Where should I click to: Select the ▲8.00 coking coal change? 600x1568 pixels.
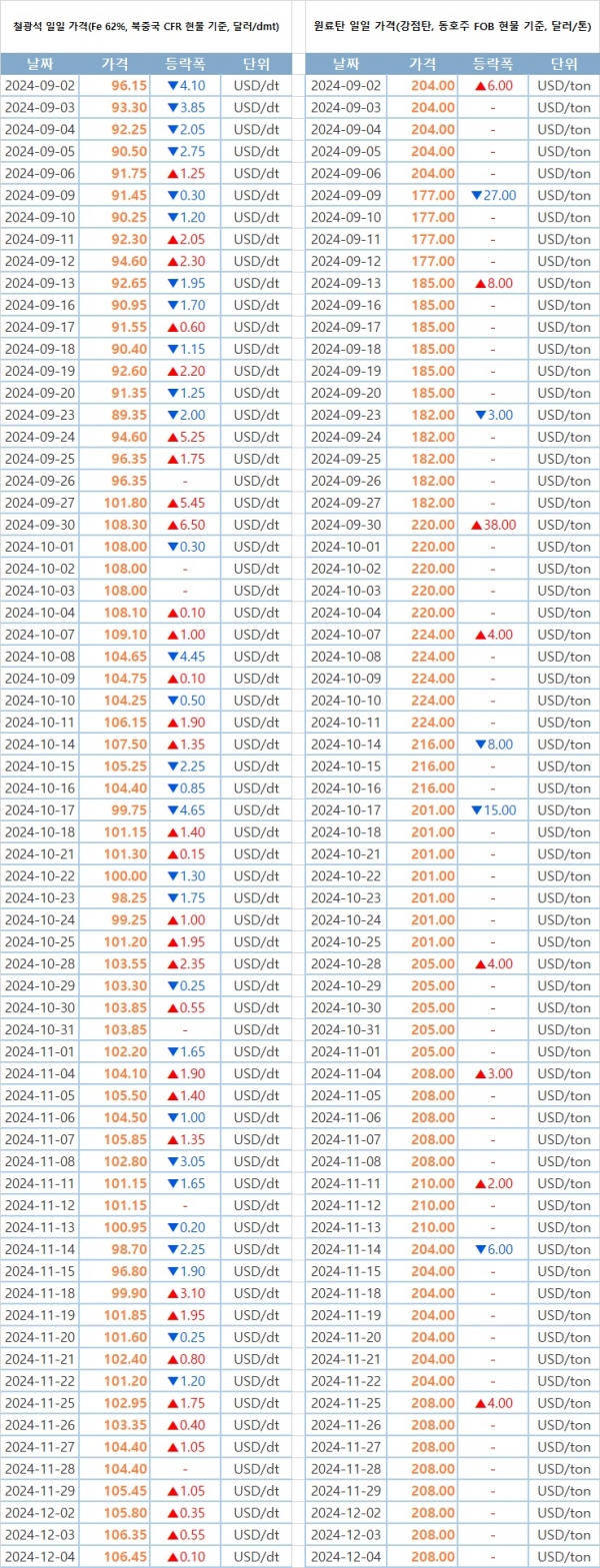[x=494, y=284]
